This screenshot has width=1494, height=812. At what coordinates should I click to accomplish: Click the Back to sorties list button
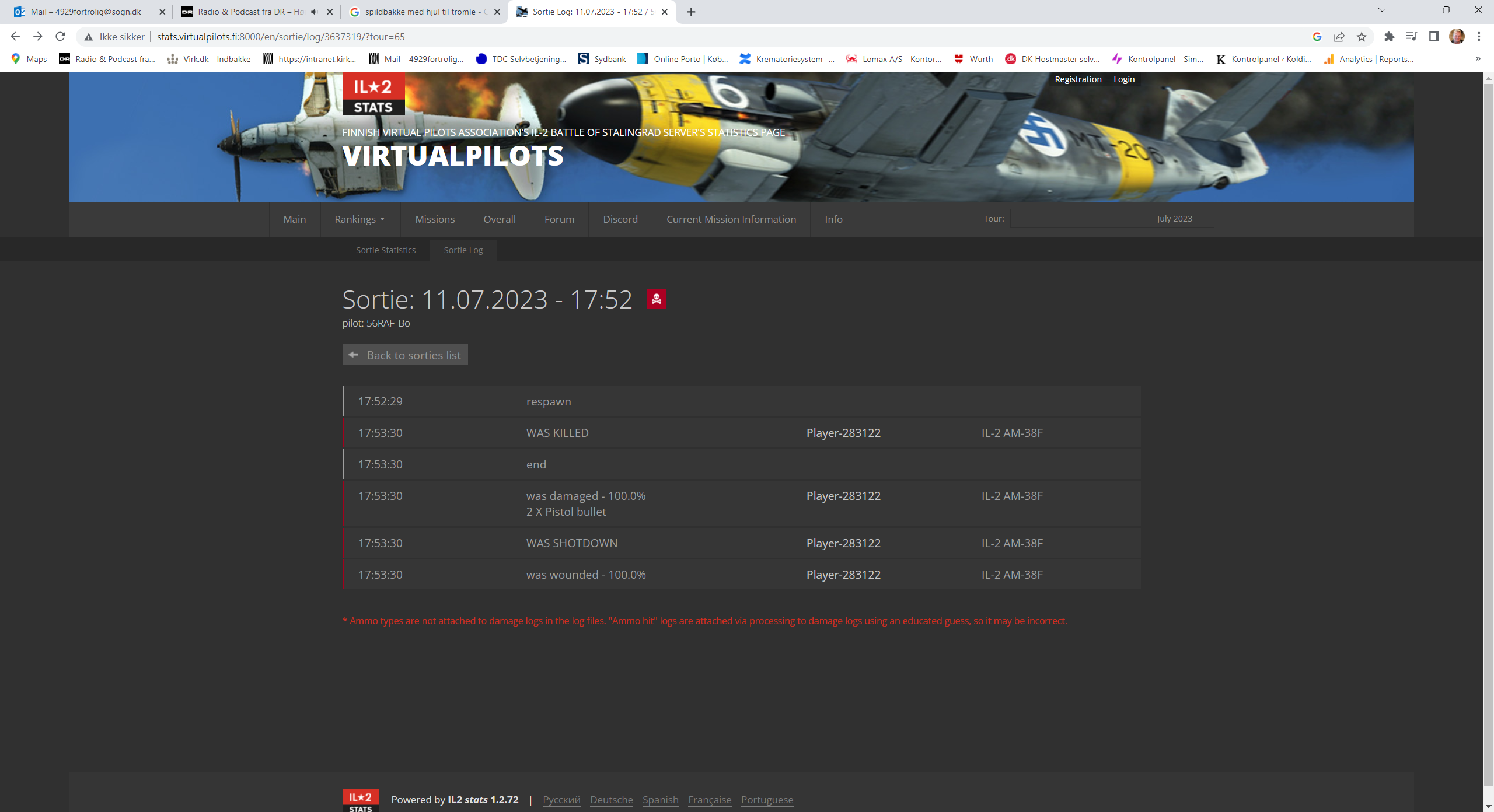(x=405, y=355)
